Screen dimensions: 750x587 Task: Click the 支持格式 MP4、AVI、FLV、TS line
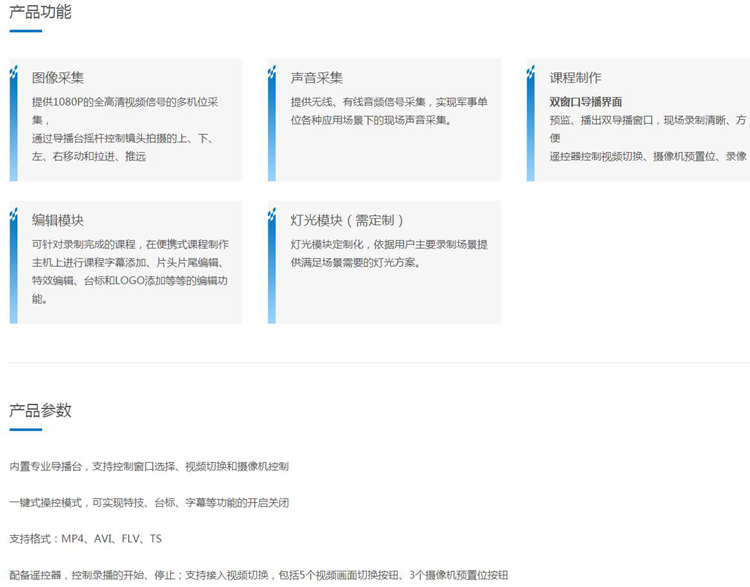pos(86,539)
